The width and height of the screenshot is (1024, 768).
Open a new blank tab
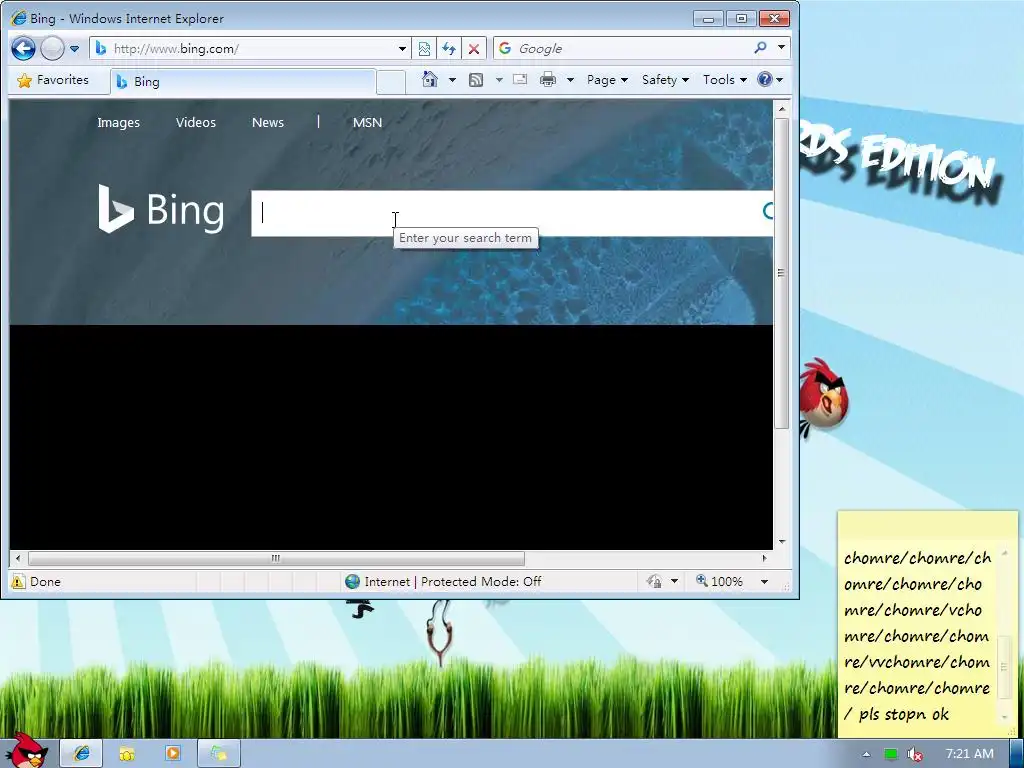tap(391, 82)
